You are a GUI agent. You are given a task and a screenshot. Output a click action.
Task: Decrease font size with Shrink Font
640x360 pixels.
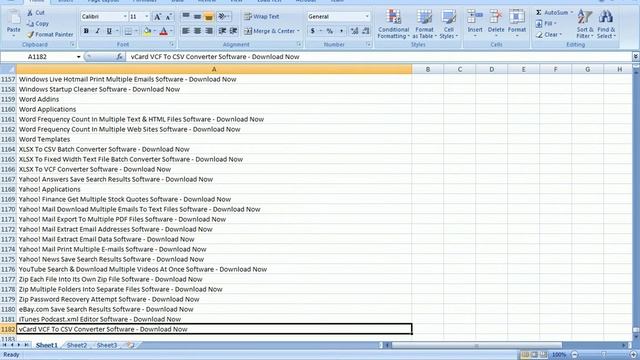click(x=168, y=17)
